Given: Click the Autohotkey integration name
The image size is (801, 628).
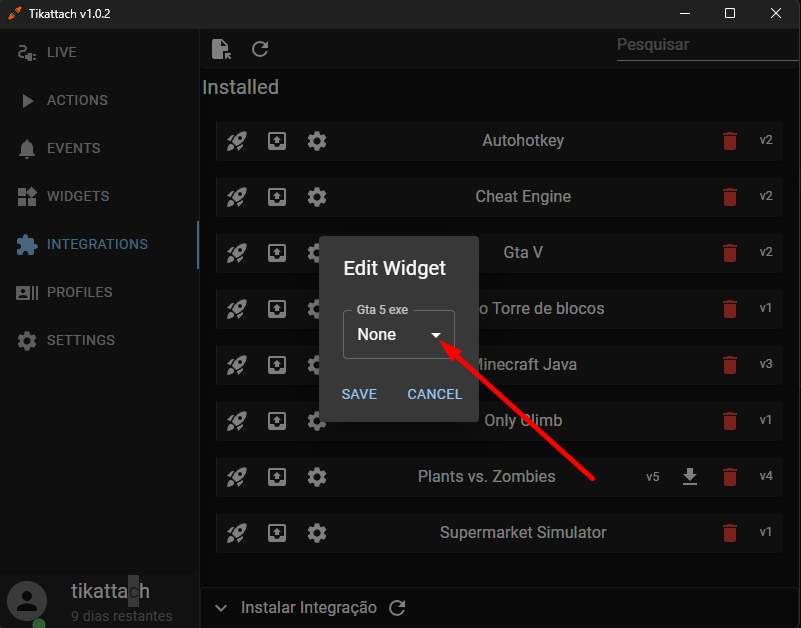Looking at the screenshot, I should [x=523, y=141].
